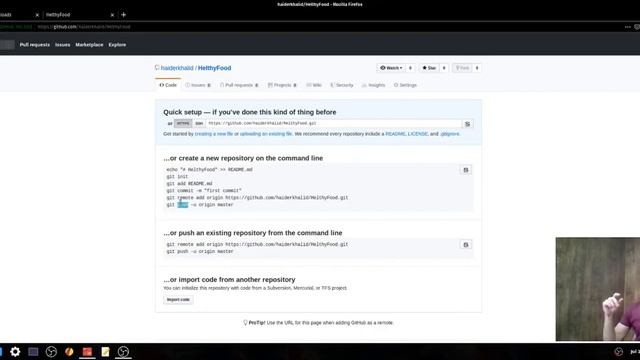640x360 pixels.
Task: Click the Import code button
Action: tap(178, 300)
